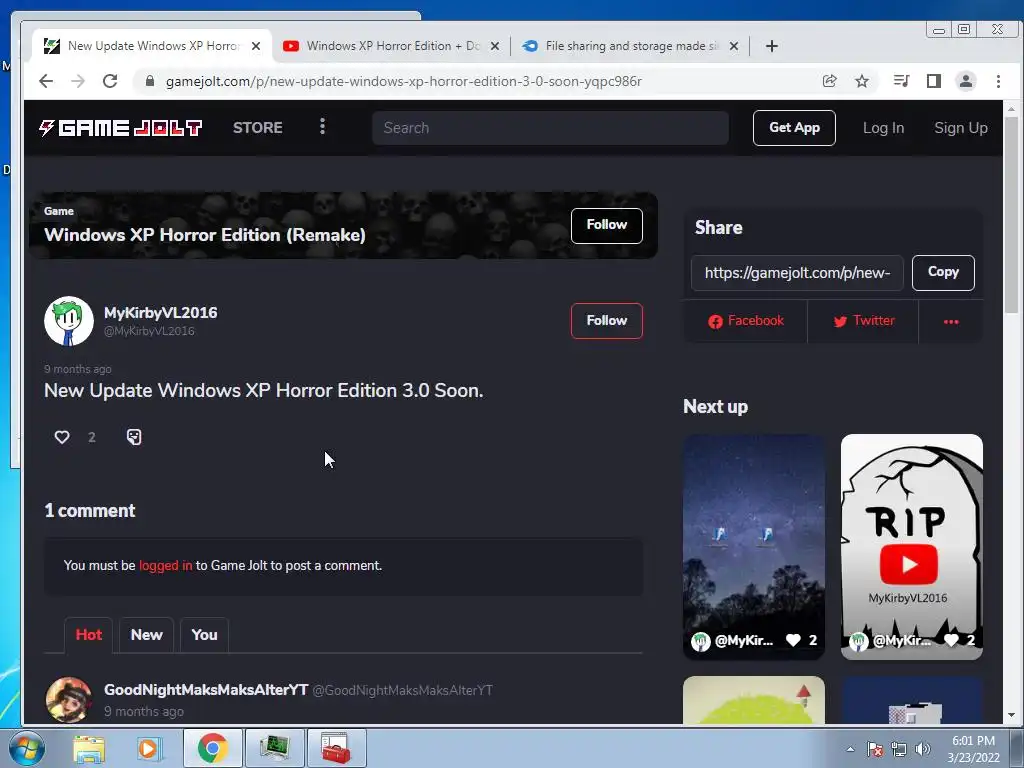The width and height of the screenshot is (1024, 768).
Task: Open the Chrome profile avatar icon
Action: coord(966,81)
